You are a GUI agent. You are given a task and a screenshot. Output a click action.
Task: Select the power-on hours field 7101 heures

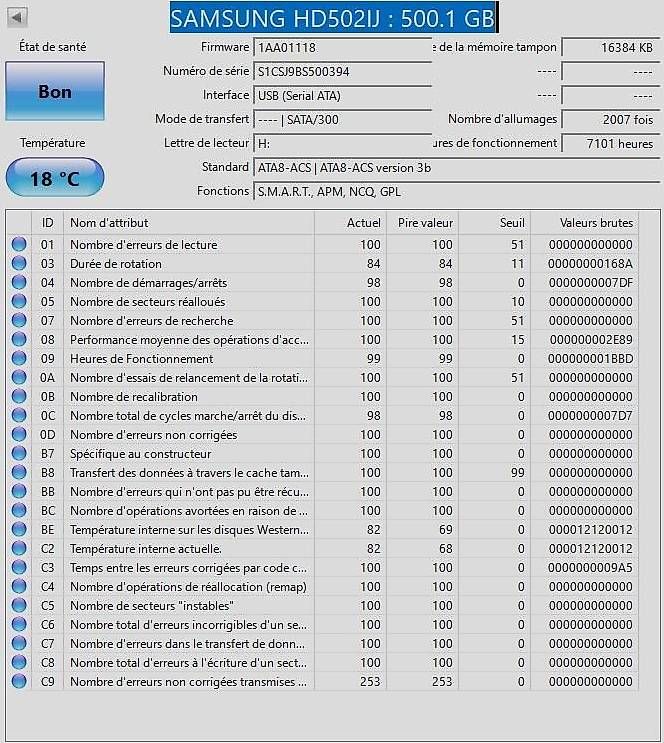(x=611, y=144)
